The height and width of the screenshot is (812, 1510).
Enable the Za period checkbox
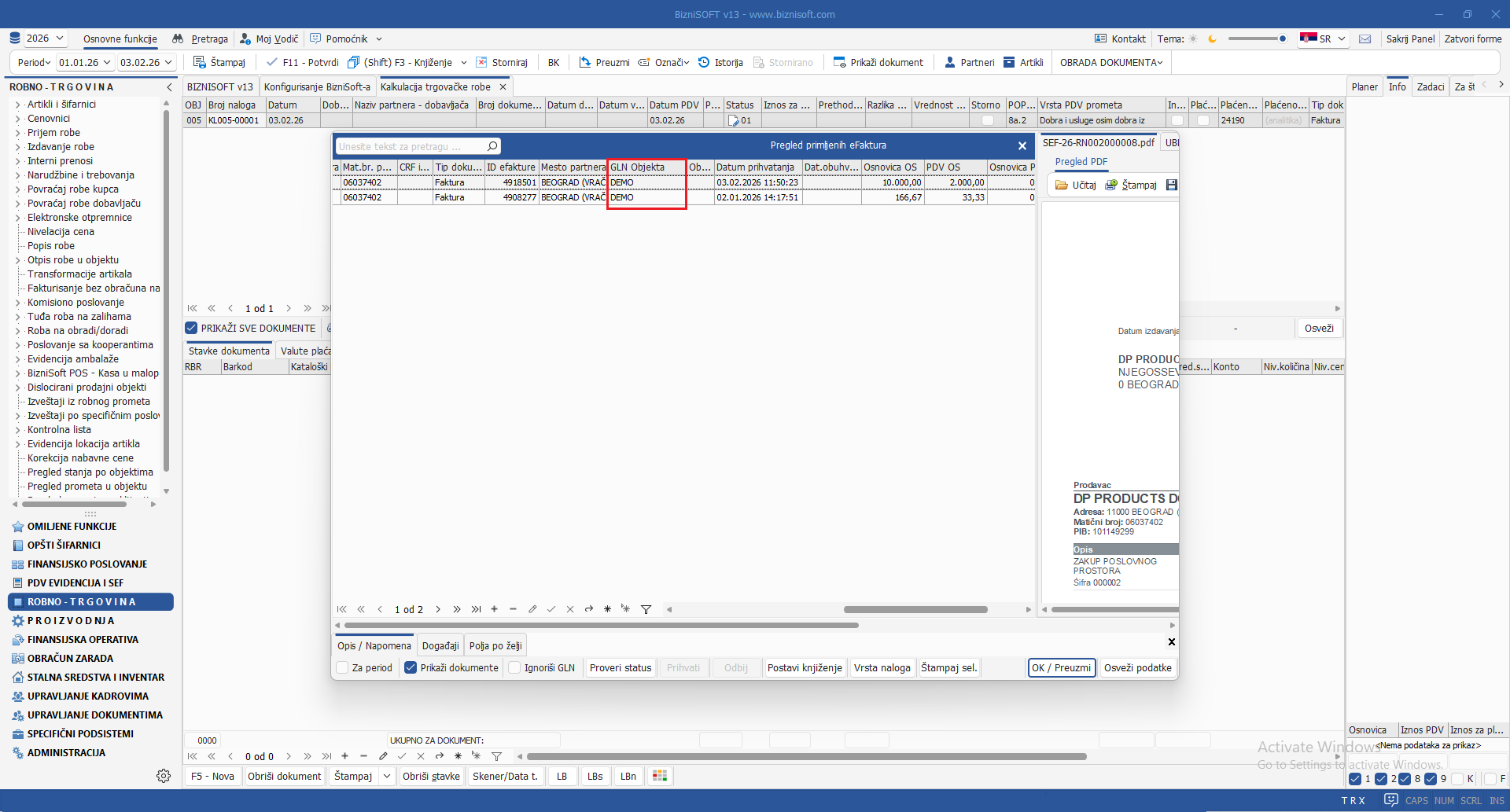tap(343, 667)
